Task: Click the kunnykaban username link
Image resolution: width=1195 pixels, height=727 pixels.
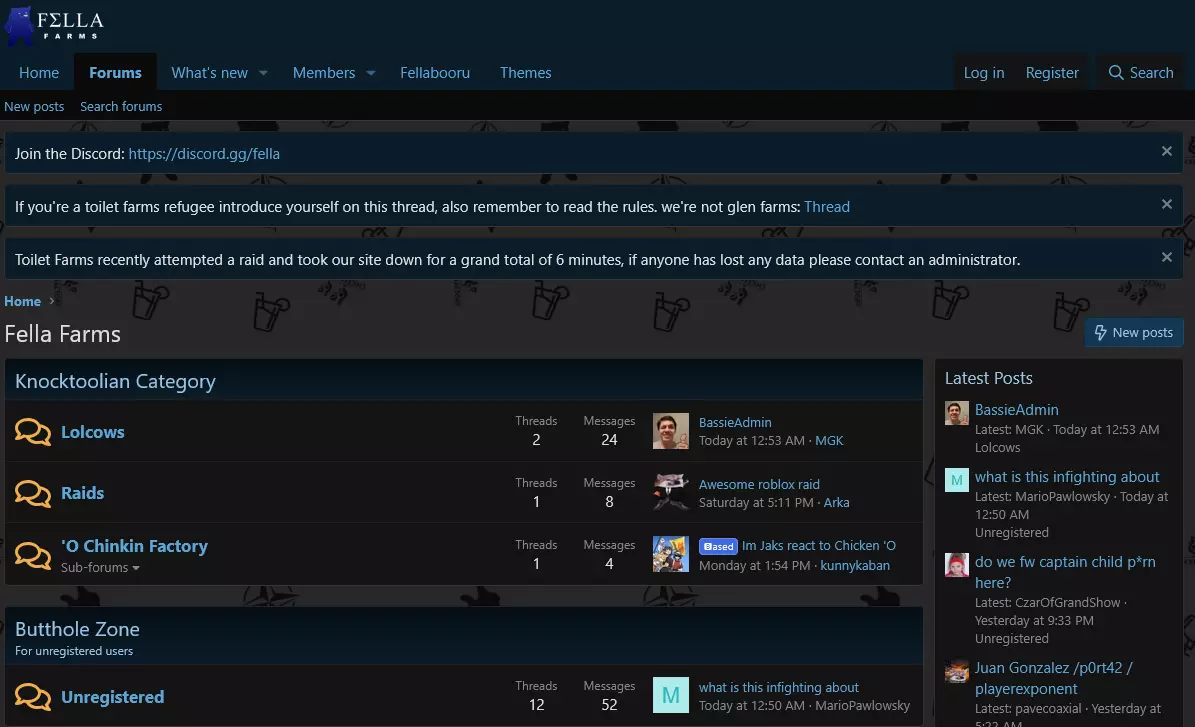Action: pos(854,565)
